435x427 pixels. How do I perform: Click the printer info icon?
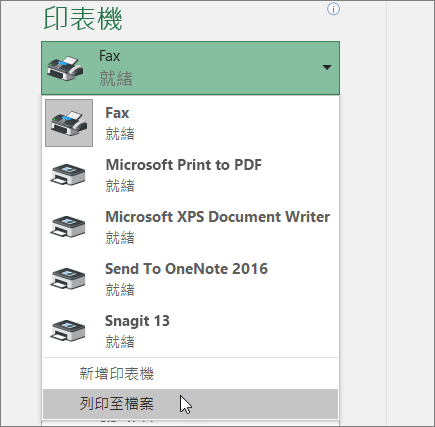(333, 9)
